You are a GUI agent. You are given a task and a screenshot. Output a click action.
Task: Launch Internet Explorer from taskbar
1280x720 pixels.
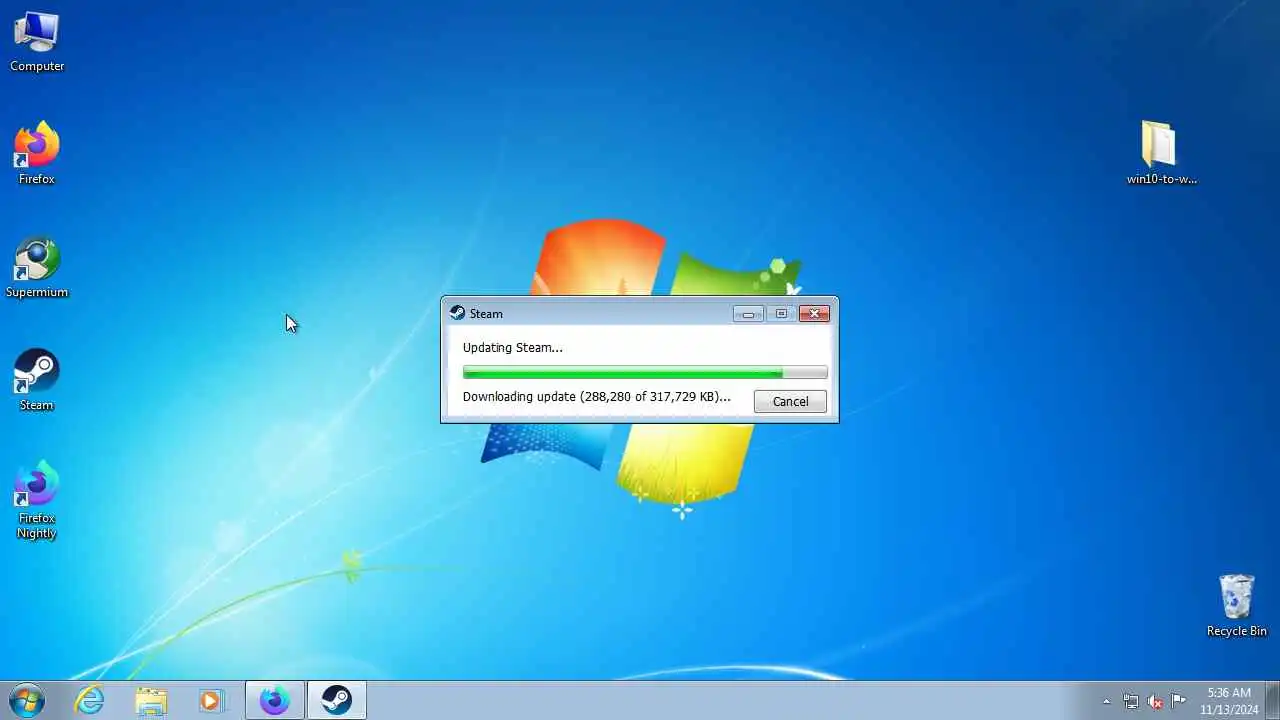pos(89,701)
